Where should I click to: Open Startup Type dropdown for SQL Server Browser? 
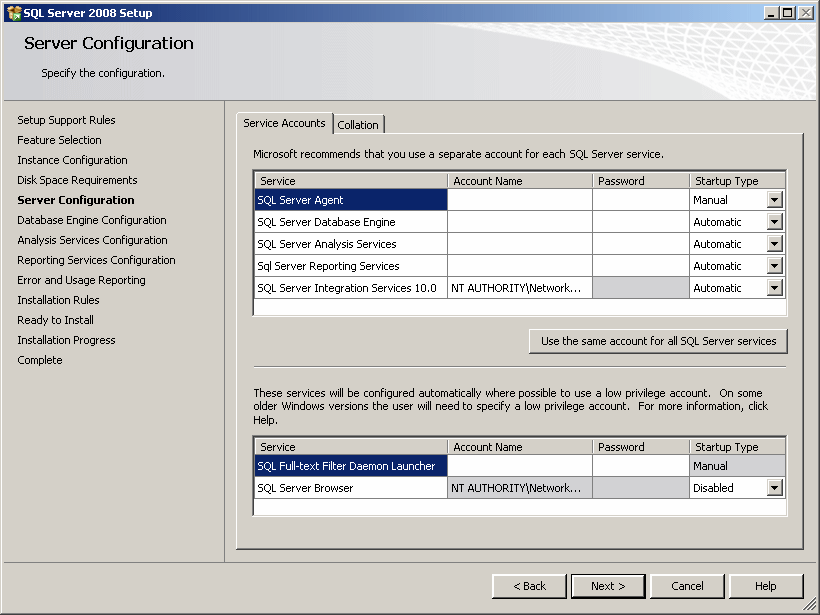pos(775,488)
